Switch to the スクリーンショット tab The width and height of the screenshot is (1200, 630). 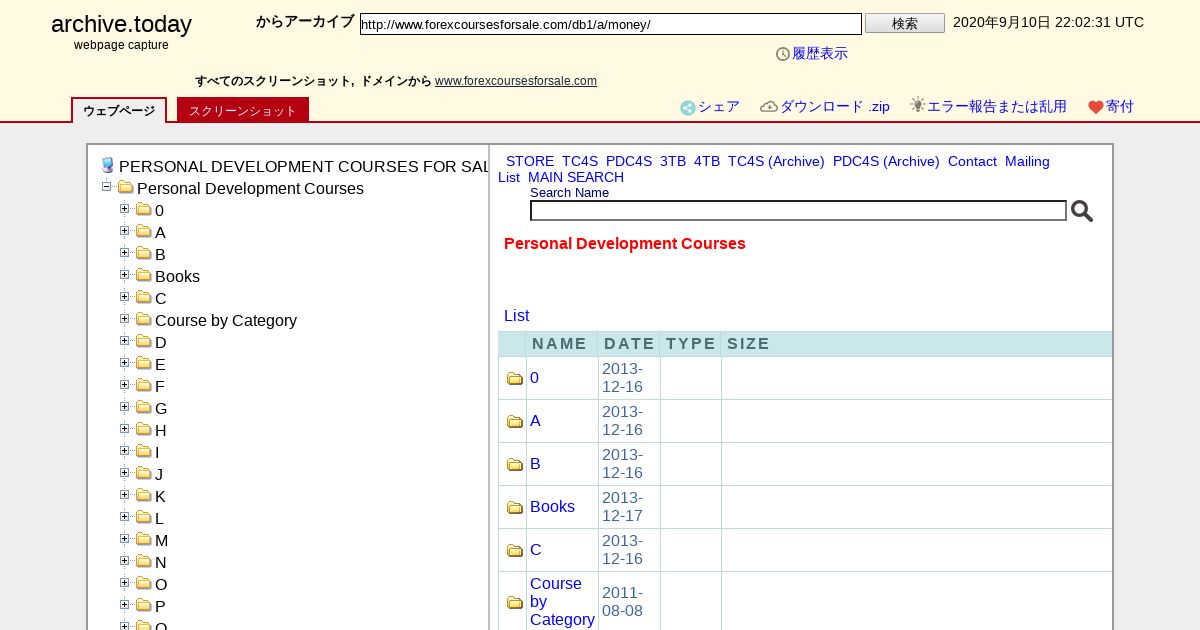(243, 111)
